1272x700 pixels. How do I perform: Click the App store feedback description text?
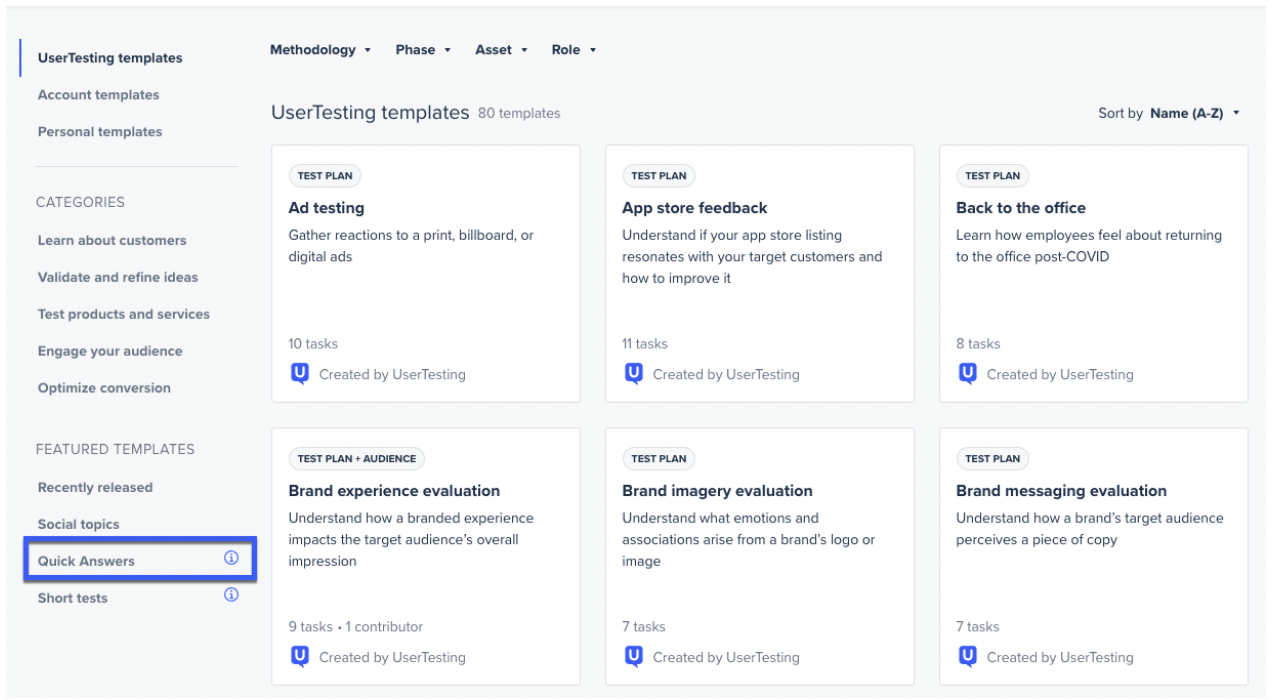[752, 257]
